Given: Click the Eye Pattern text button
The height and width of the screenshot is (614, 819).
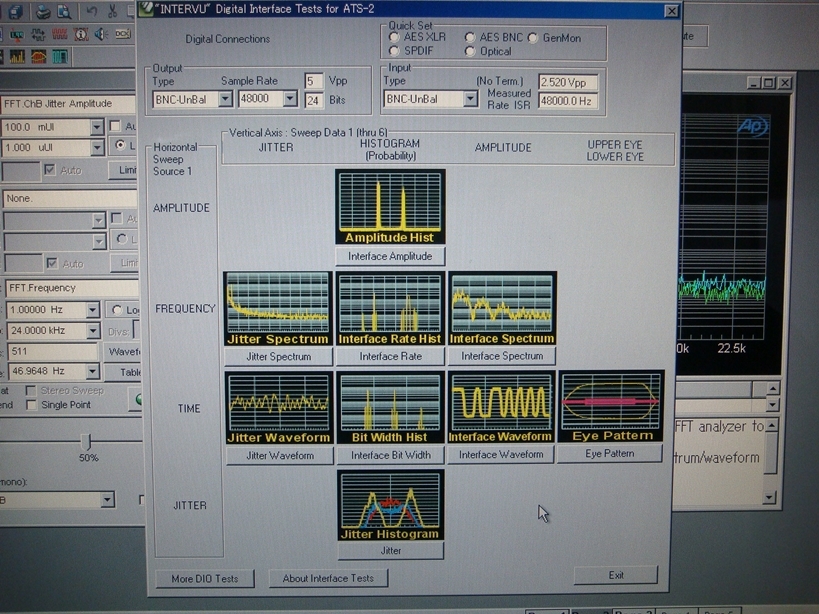Looking at the screenshot, I should 610,454.
